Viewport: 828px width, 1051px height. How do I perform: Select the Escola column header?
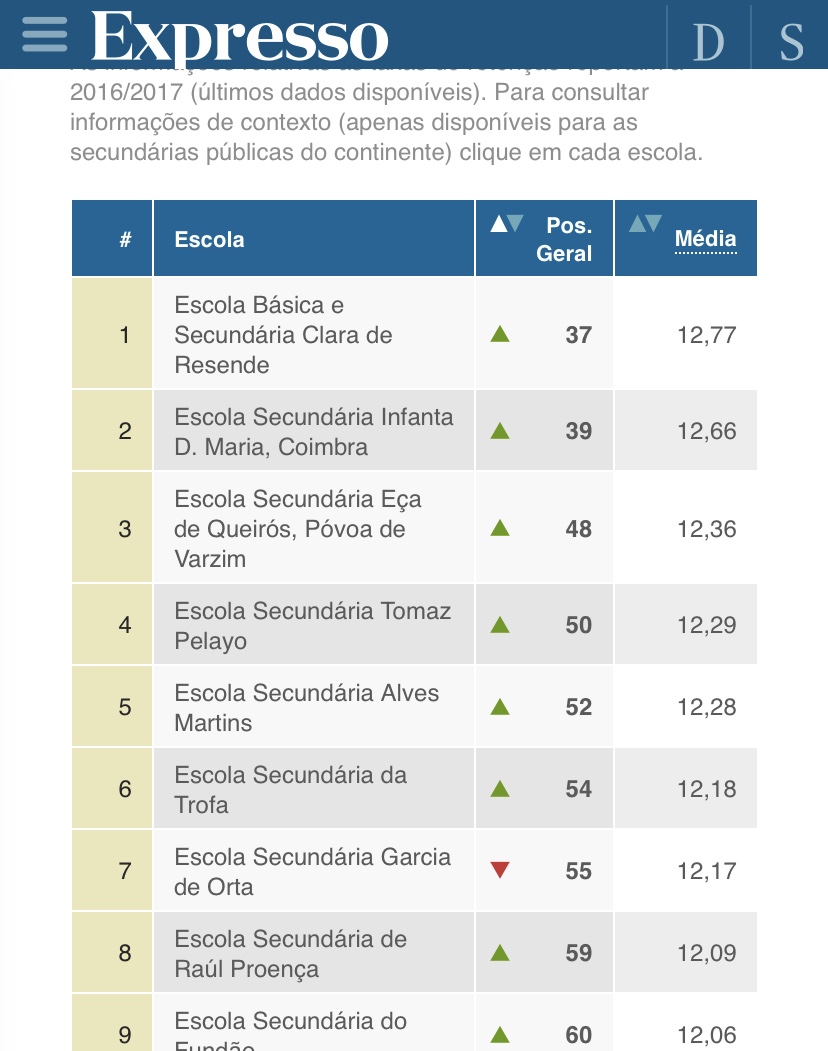click(x=209, y=239)
